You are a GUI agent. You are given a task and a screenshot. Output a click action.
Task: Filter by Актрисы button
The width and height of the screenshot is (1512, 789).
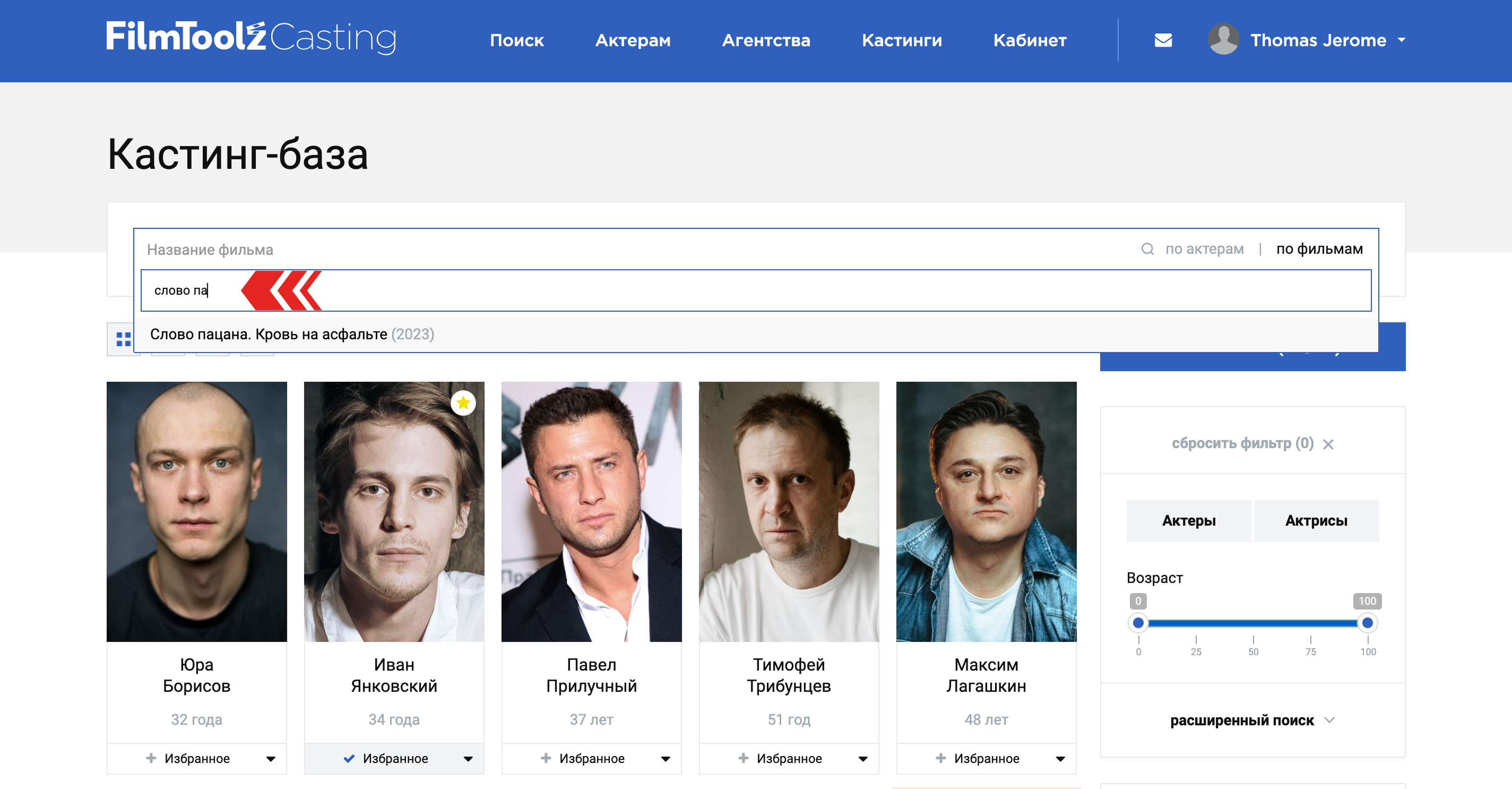coord(1316,520)
